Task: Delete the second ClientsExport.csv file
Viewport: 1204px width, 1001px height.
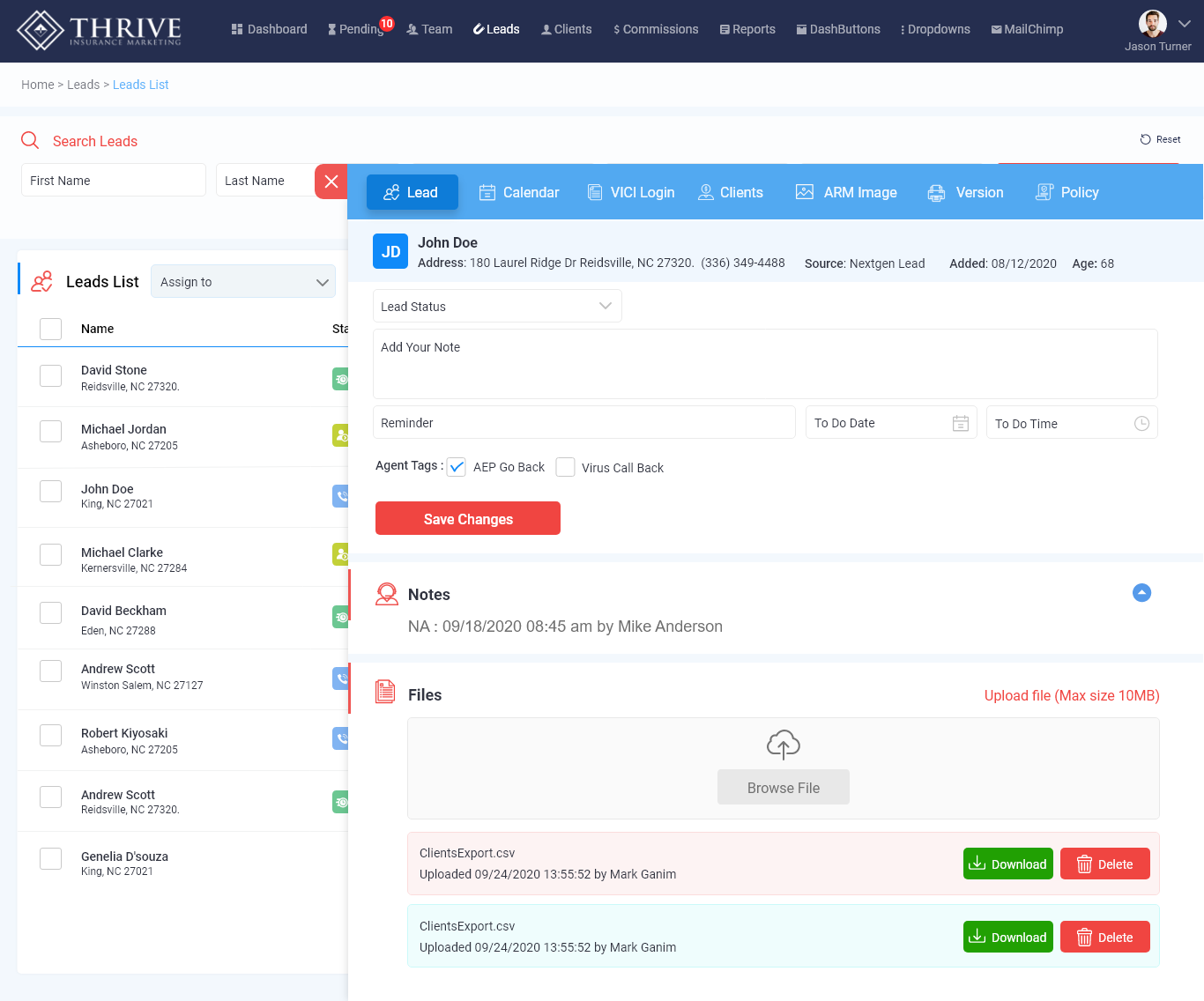Action: click(1105, 937)
